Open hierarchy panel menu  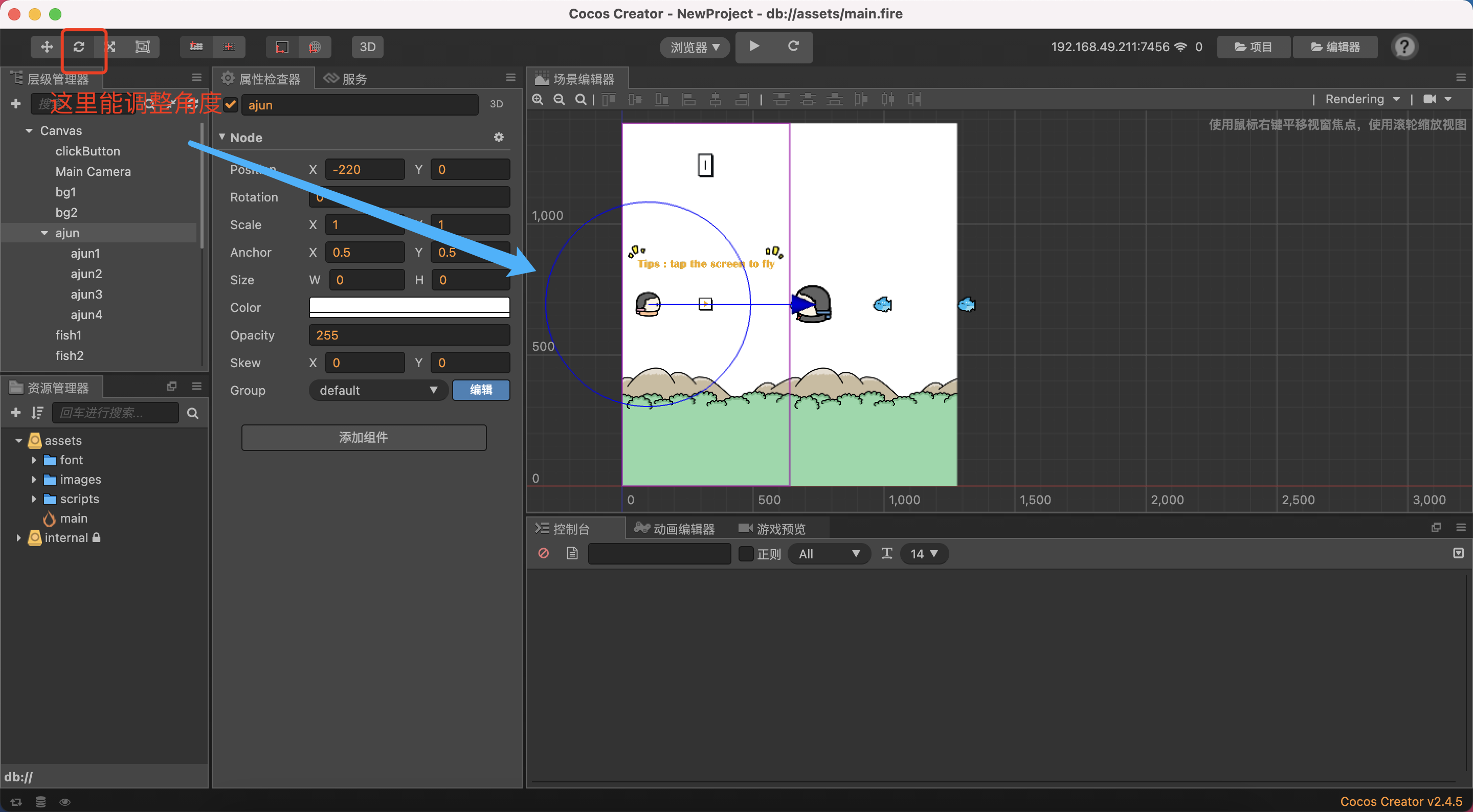coord(197,78)
